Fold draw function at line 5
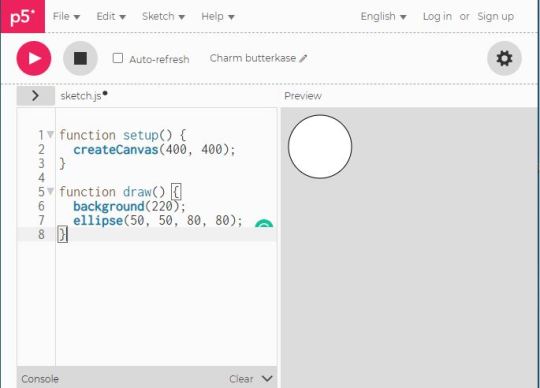Image resolution: width=540 pixels, height=388 pixels. click(50, 191)
